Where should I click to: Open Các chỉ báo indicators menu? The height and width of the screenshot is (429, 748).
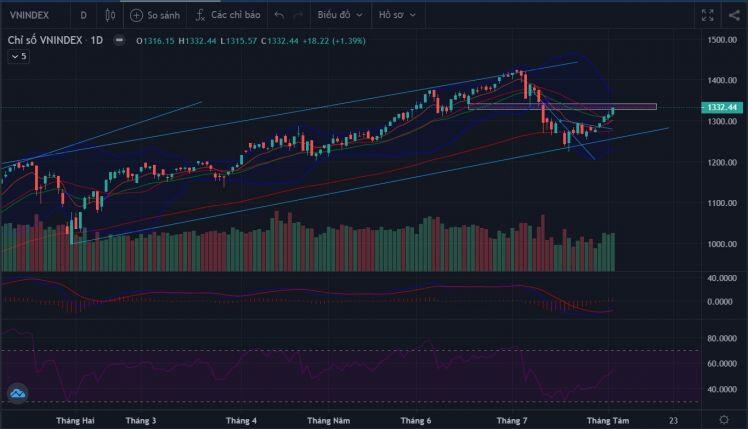(x=228, y=15)
